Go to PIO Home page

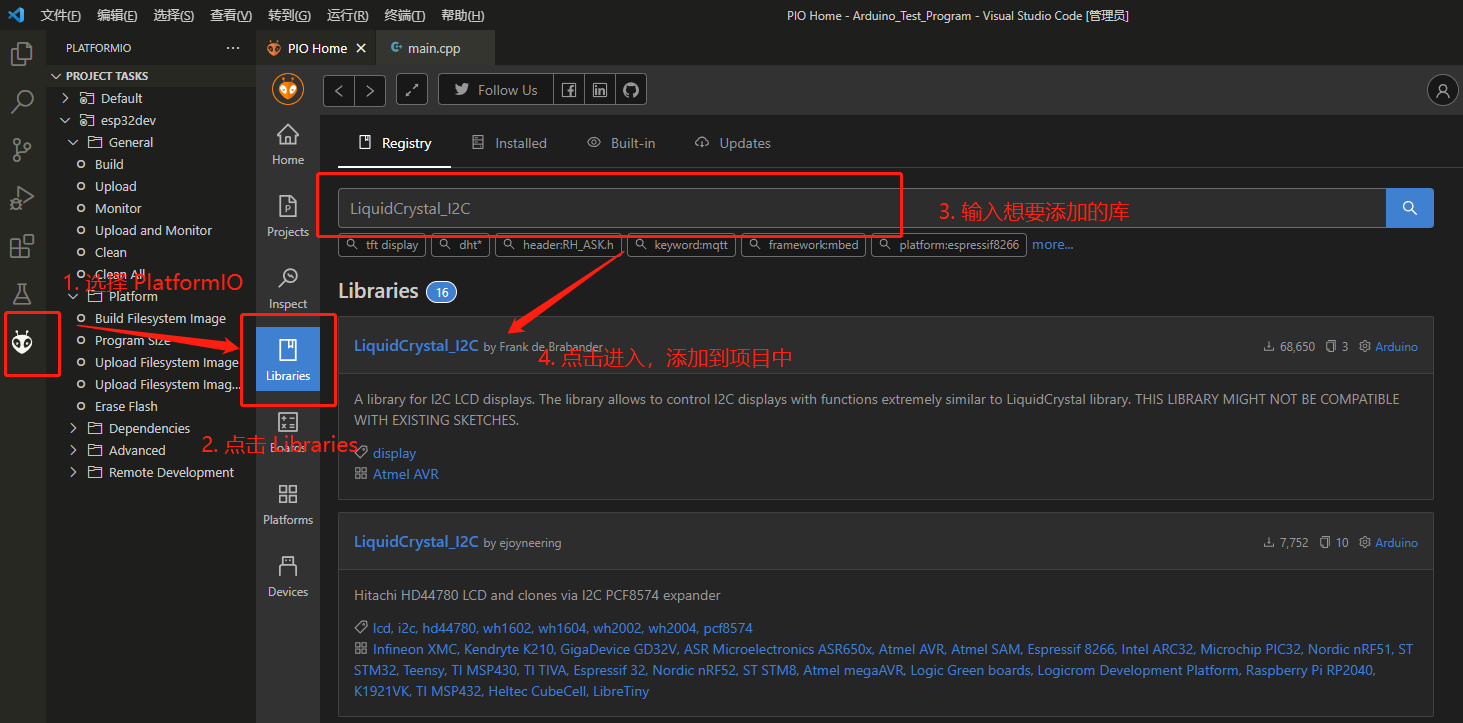[288, 144]
